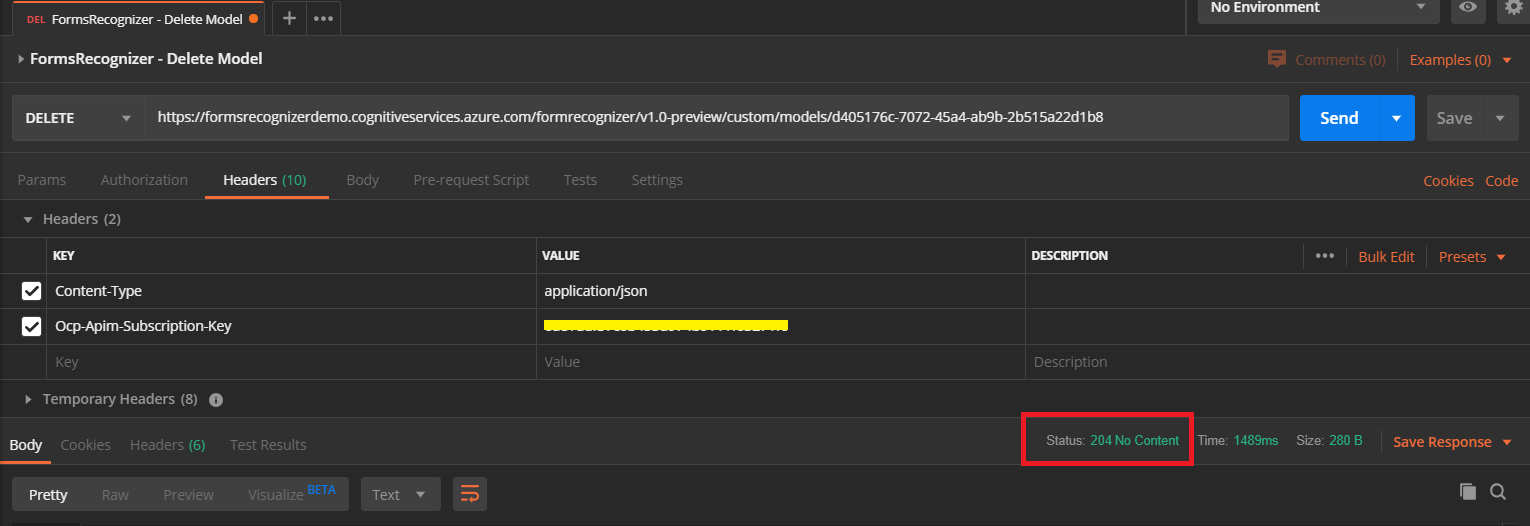
Task: Open the request Settings tab
Action: pyautogui.click(x=657, y=180)
